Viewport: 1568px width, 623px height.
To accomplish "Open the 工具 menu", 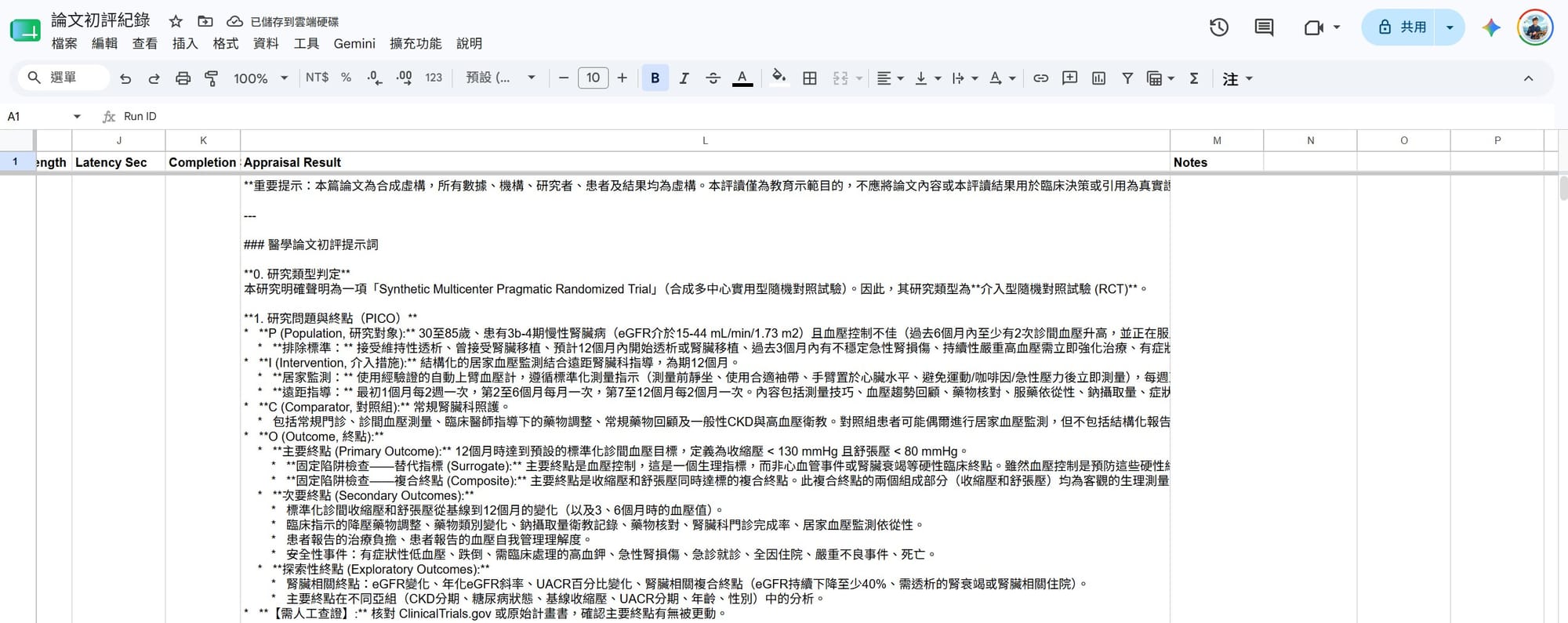I will pyautogui.click(x=306, y=44).
